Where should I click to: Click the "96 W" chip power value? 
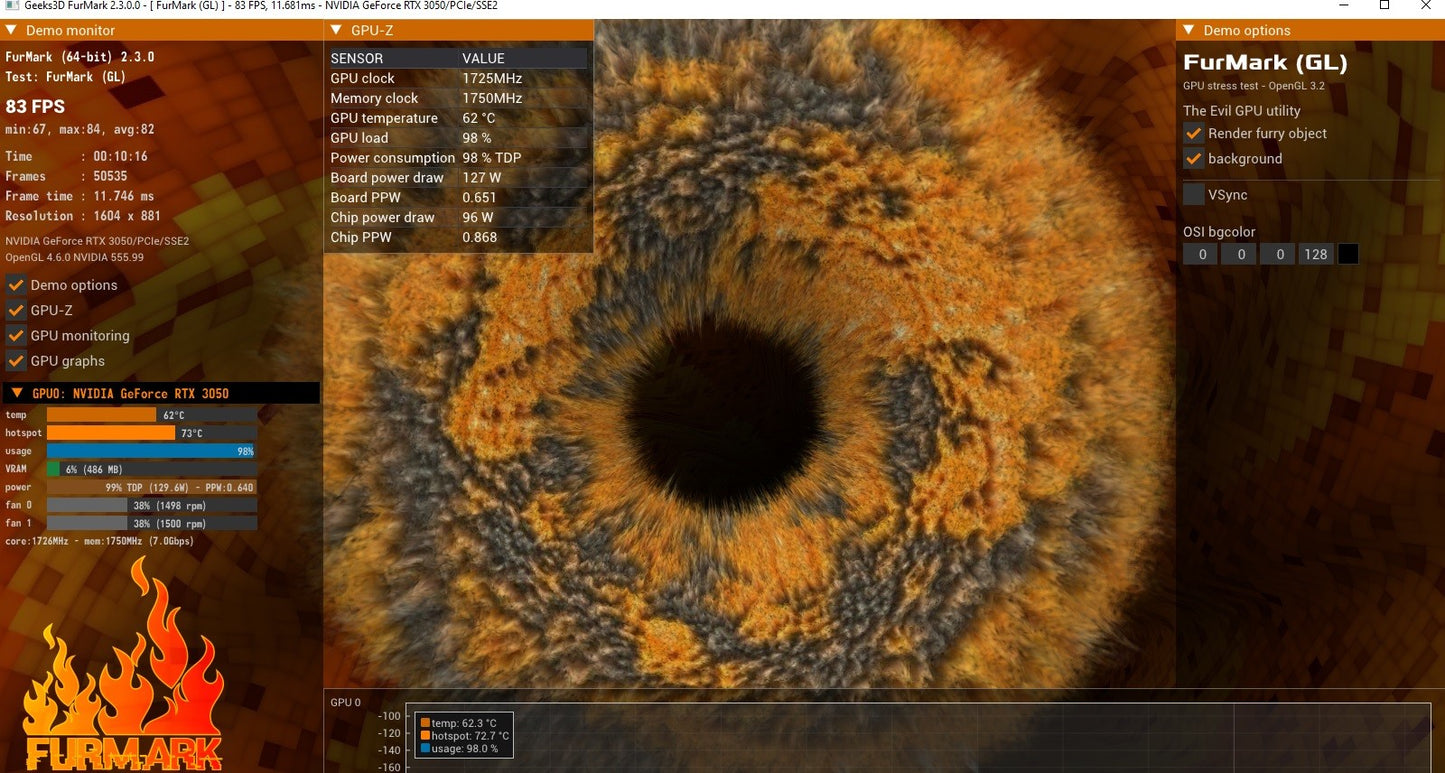click(478, 217)
